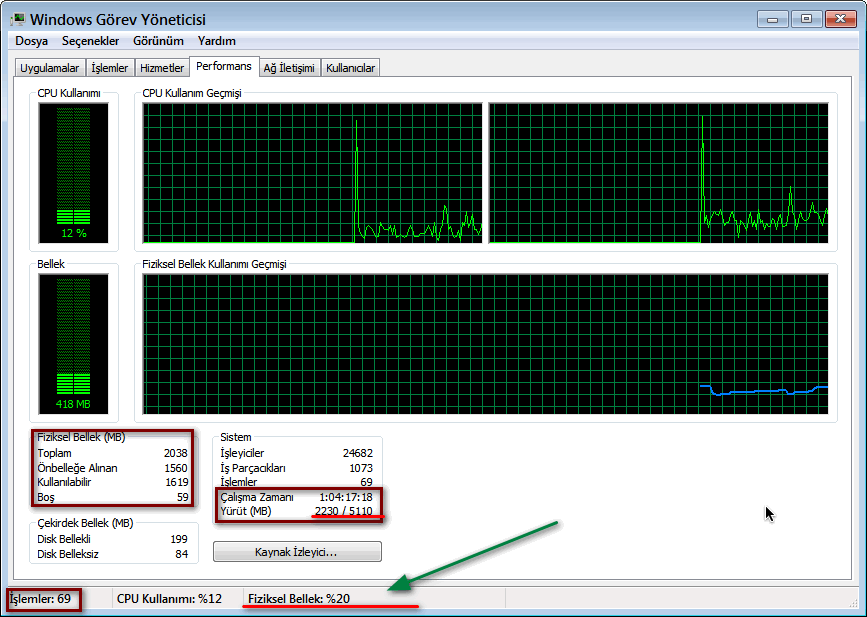Minimize the Task Manager window

point(773,19)
